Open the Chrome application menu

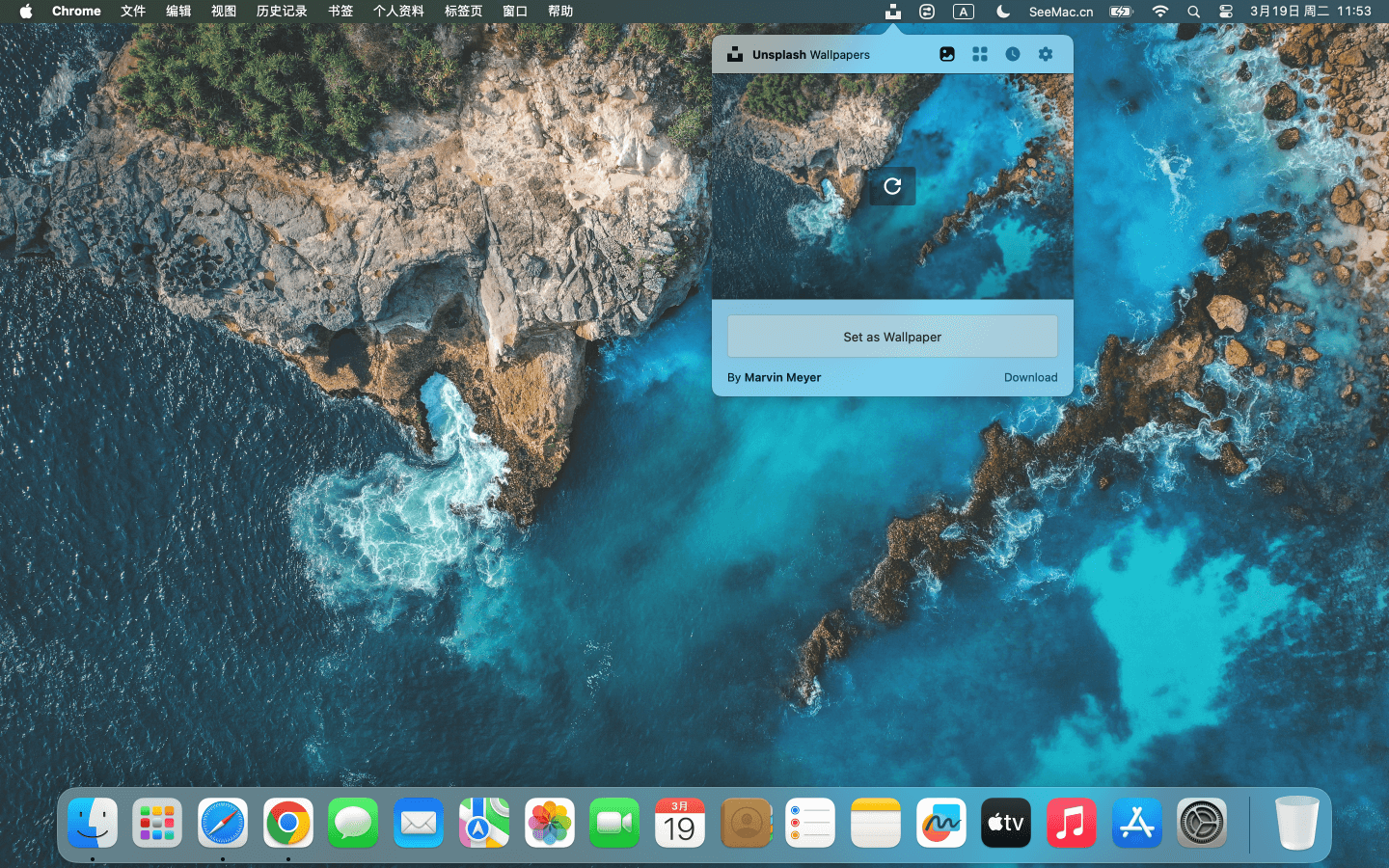[x=76, y=12]
